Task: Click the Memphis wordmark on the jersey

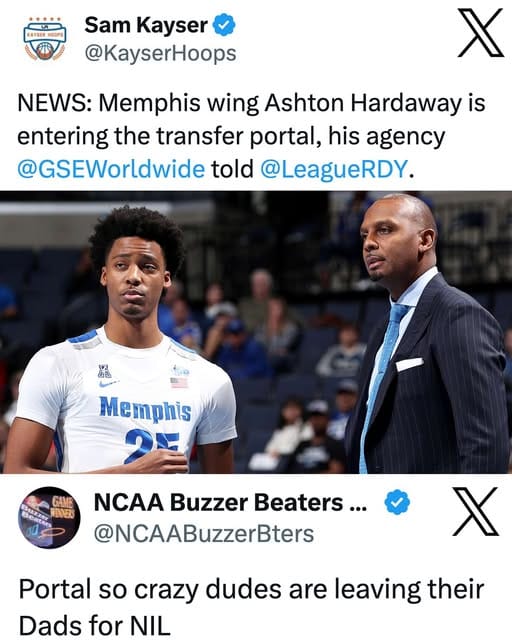Action: click(145, 408)
